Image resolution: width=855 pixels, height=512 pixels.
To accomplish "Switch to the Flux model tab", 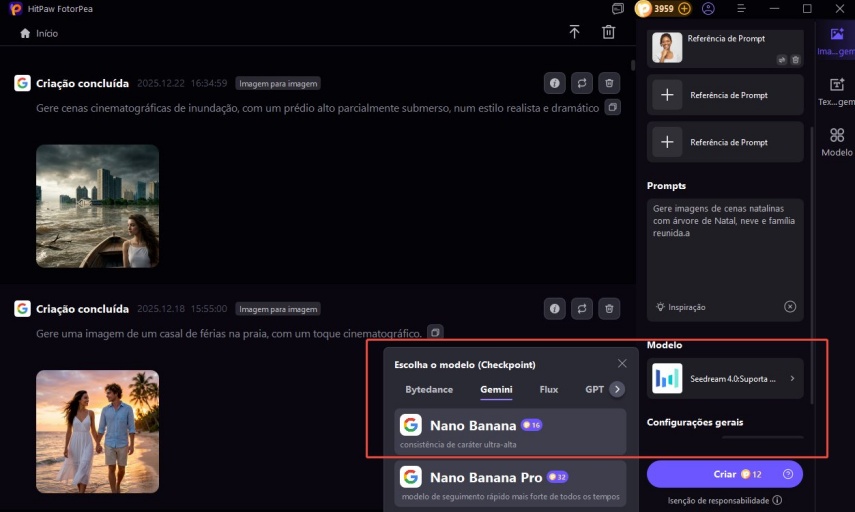I will [548, 389].
